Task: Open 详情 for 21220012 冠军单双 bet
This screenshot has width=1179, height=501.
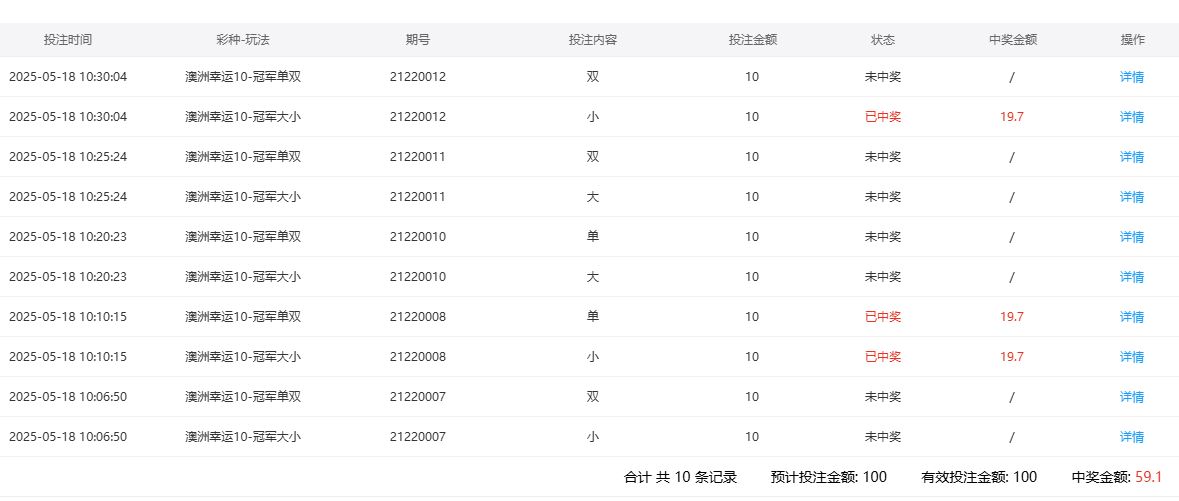Action: 1132,77
